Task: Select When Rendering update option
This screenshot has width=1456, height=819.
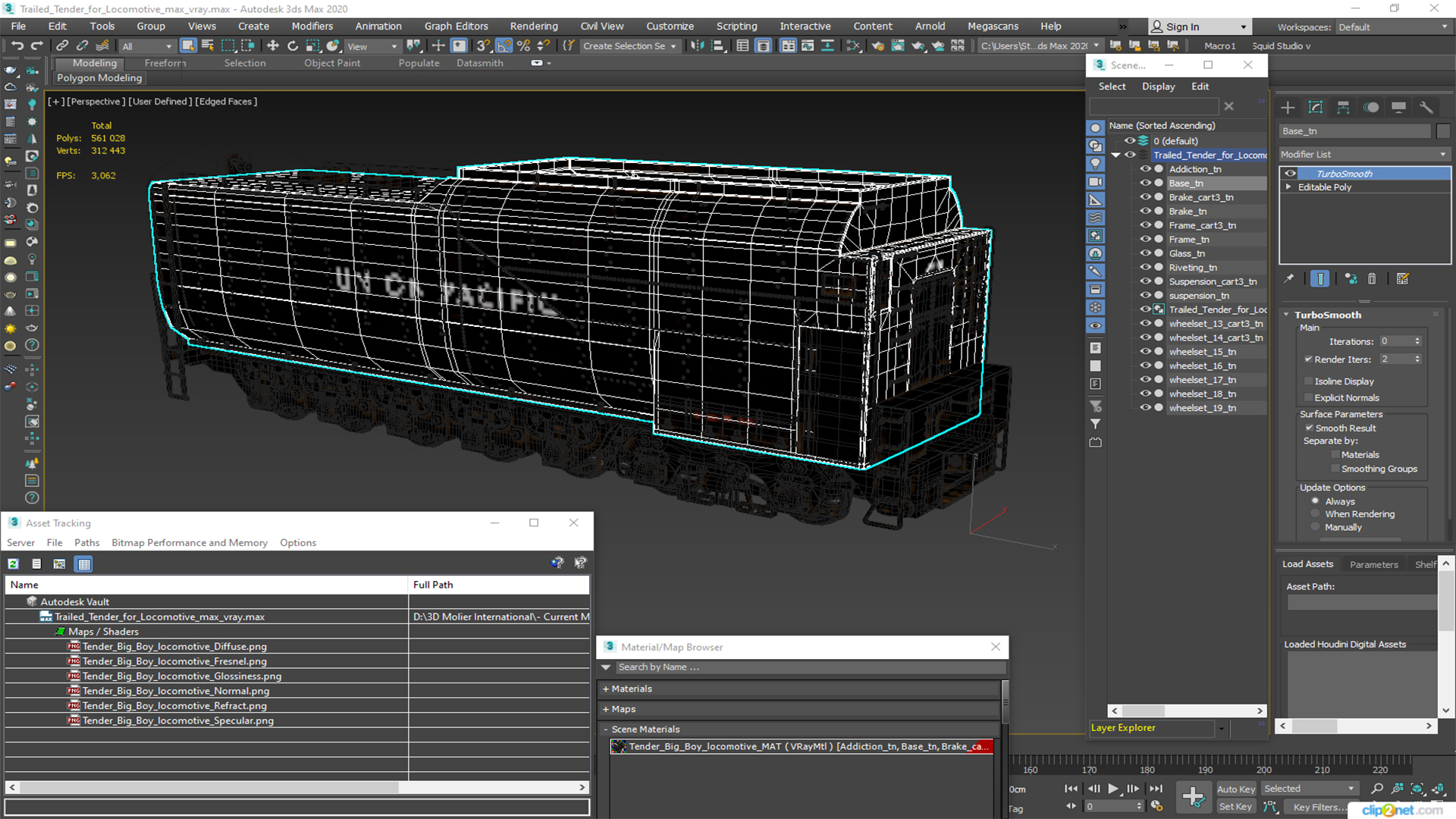Action: point(1316,514)
